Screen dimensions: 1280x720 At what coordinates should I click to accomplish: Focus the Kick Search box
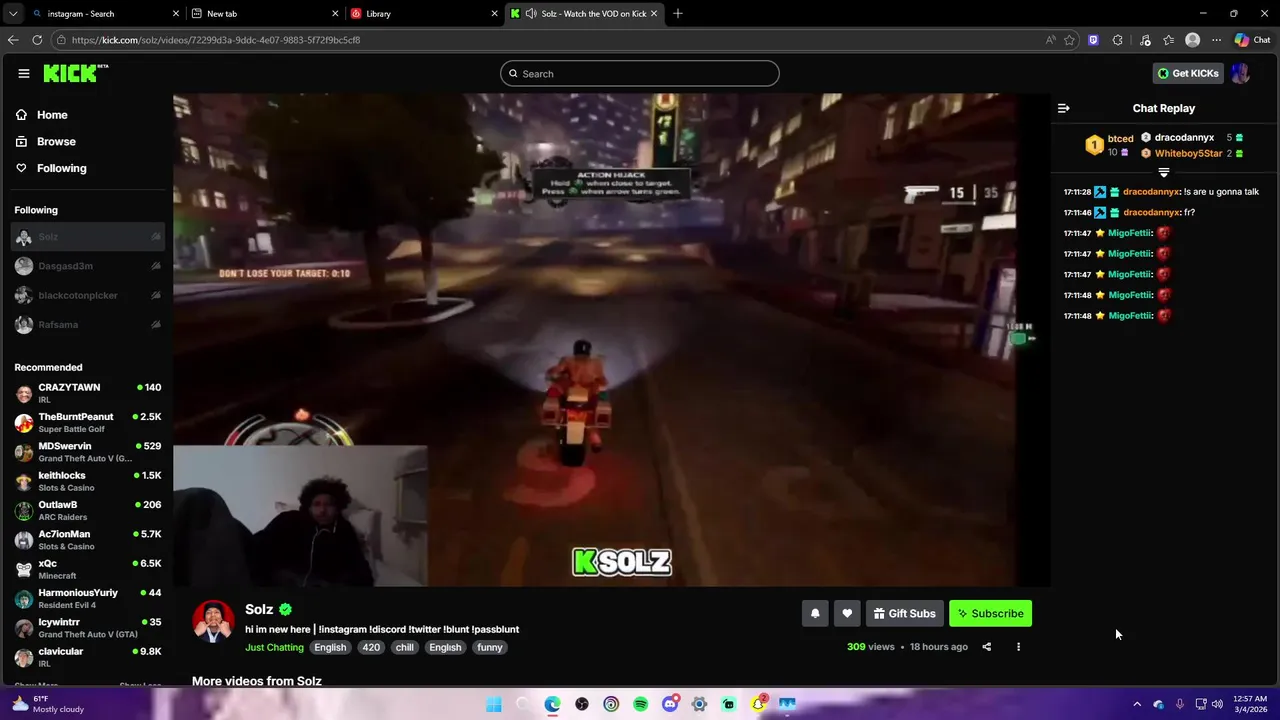[x=640, y=73]
